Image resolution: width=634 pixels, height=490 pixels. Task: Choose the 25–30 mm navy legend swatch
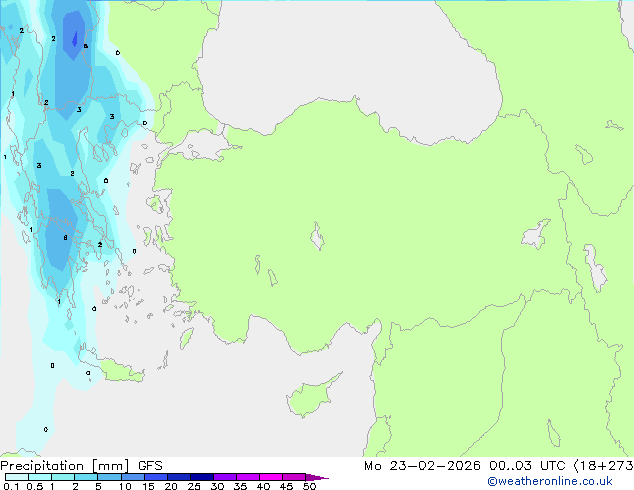pyautogui.click(x=201, y=477)
